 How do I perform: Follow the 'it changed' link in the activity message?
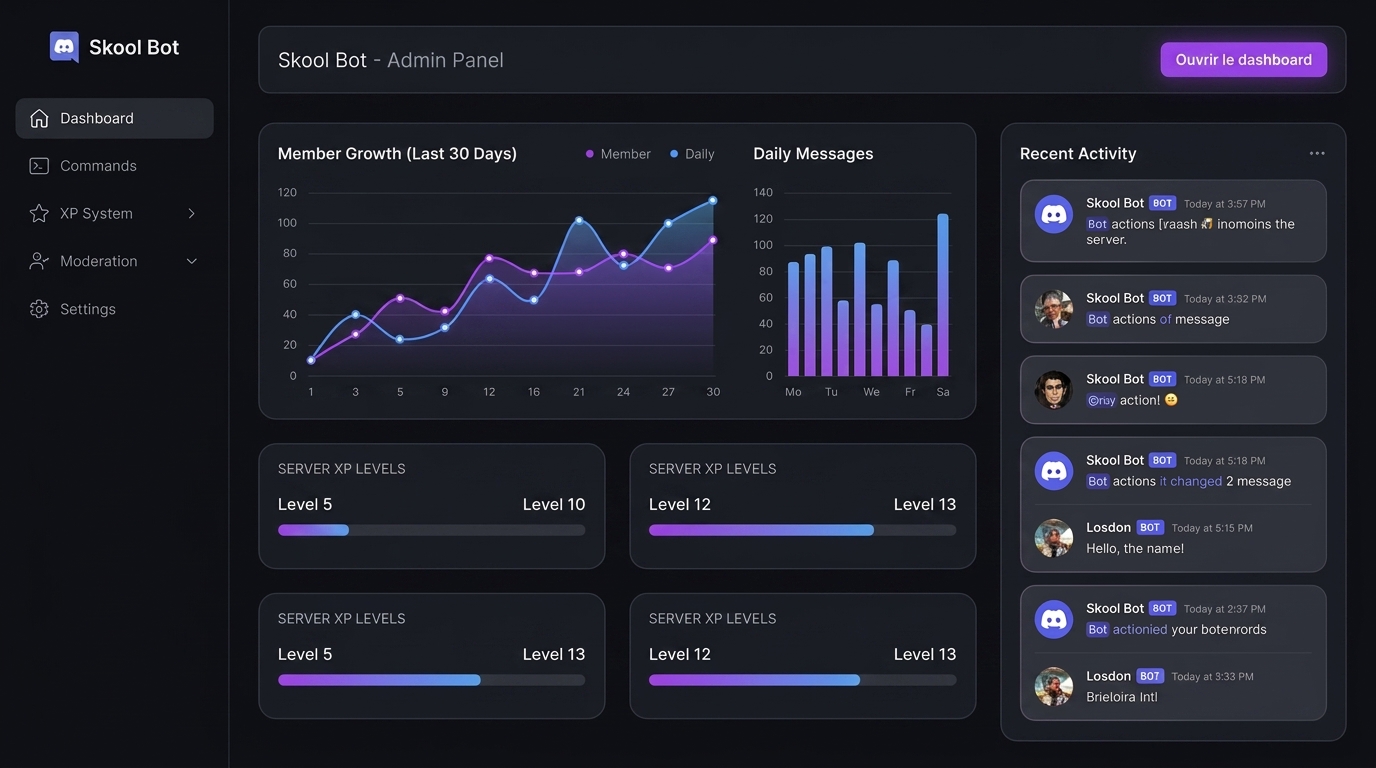pos(1191,481)
